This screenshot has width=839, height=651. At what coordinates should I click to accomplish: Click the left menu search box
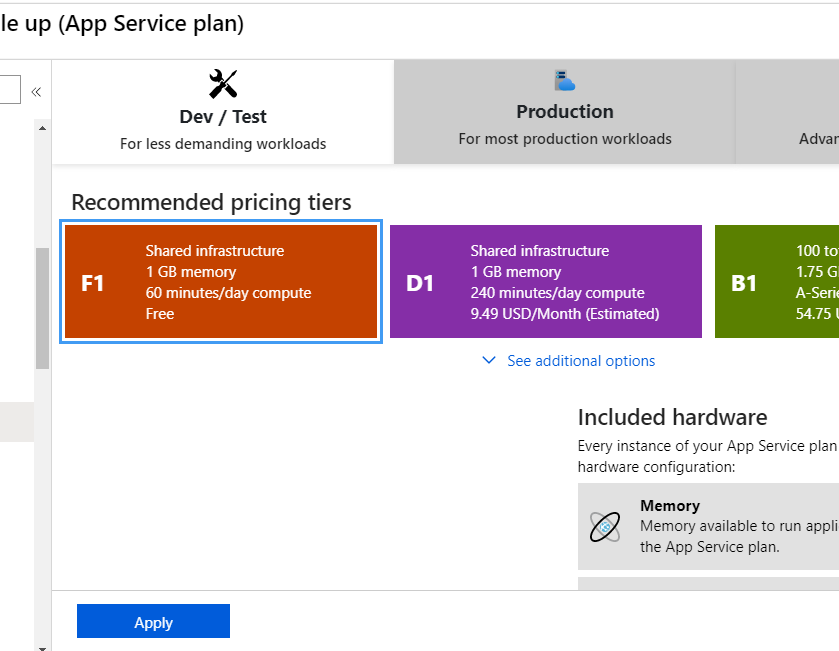coord(9,91)
